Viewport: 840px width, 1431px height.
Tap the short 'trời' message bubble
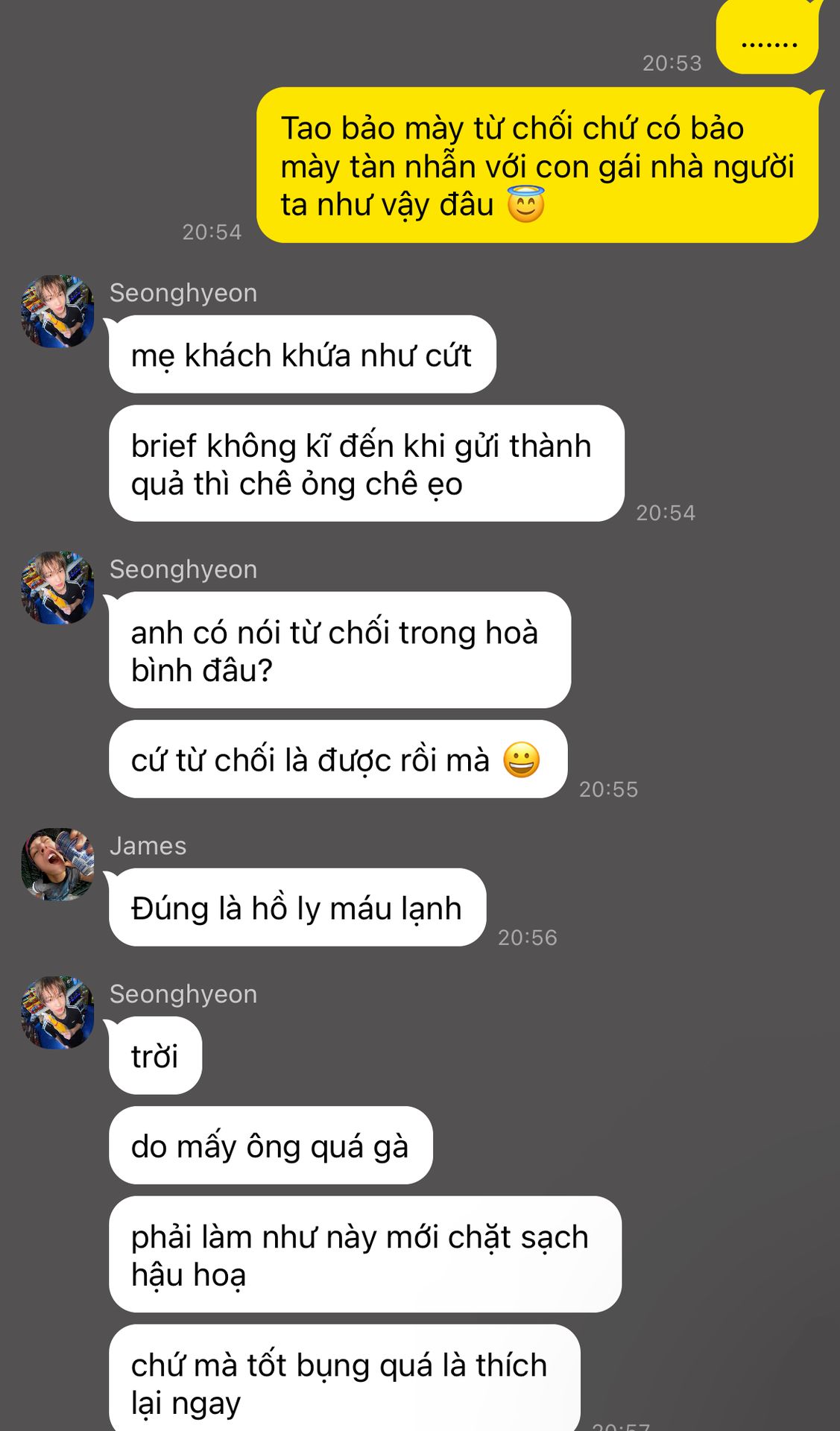click(155, 1055)
